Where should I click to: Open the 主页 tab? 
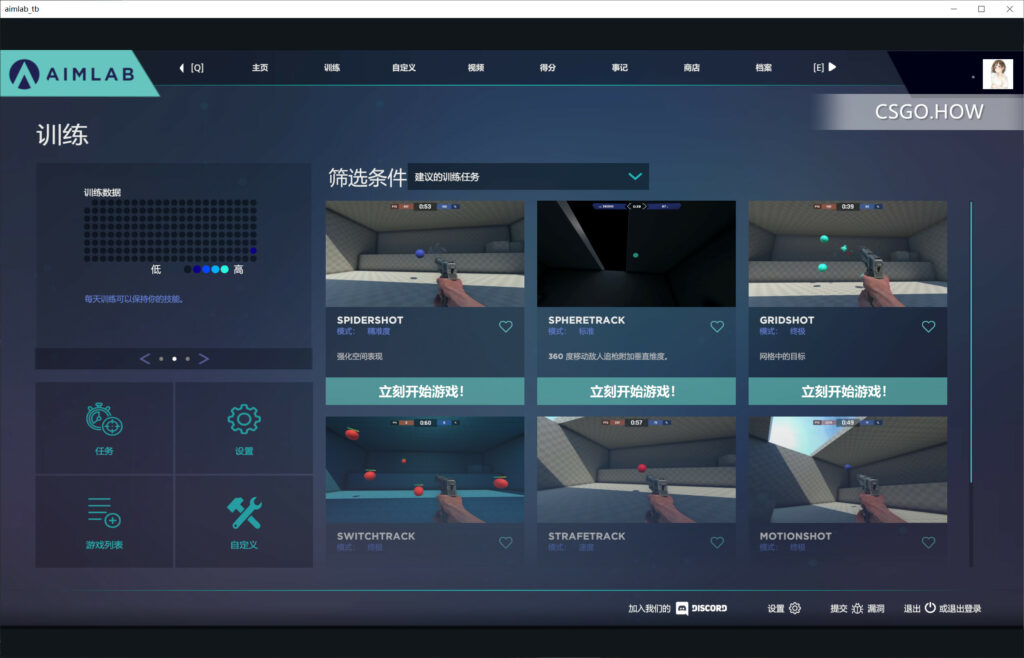tap(260, 68)
